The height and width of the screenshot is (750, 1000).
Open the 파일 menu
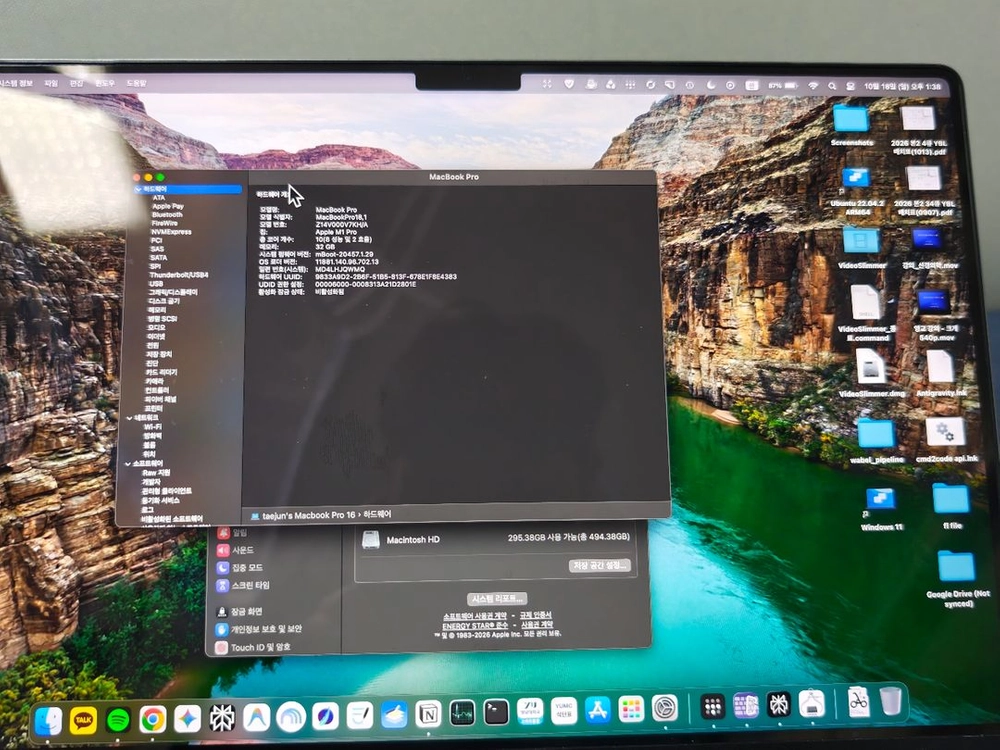[x=51, y=83]
